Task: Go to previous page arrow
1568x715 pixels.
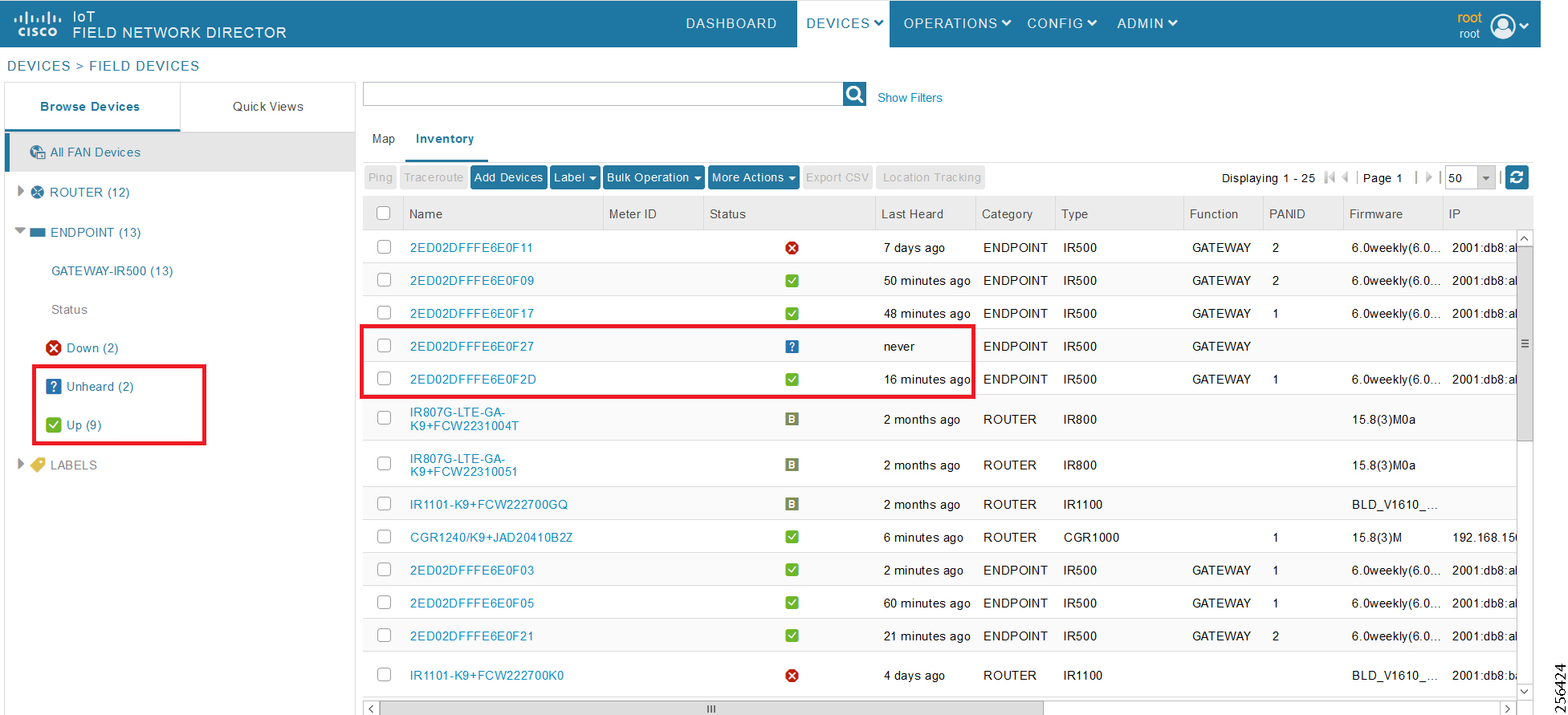Action: (1346, 177)
